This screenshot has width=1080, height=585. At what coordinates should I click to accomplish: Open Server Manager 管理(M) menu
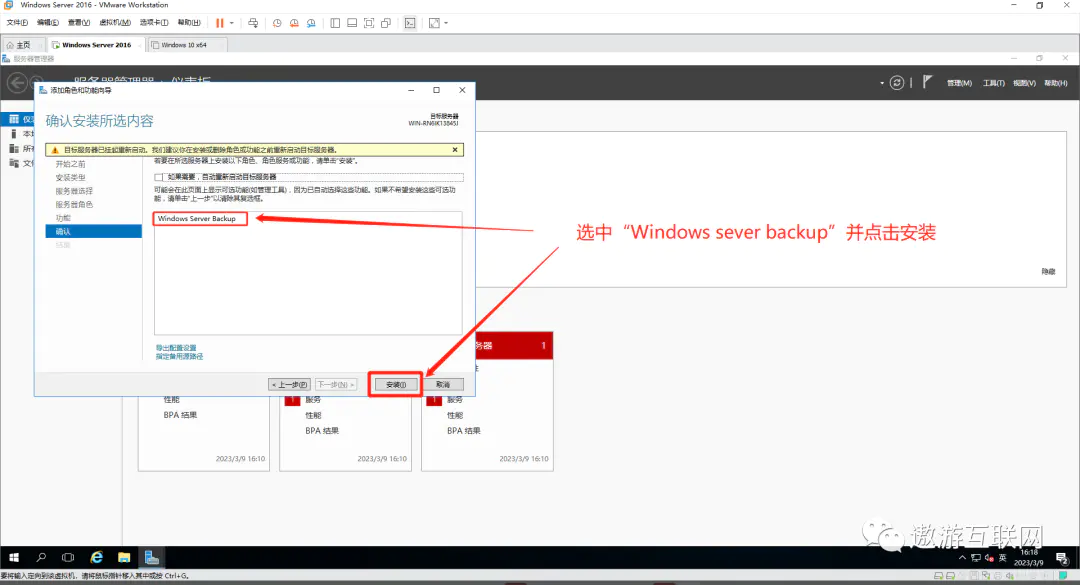tap(959, 83)
